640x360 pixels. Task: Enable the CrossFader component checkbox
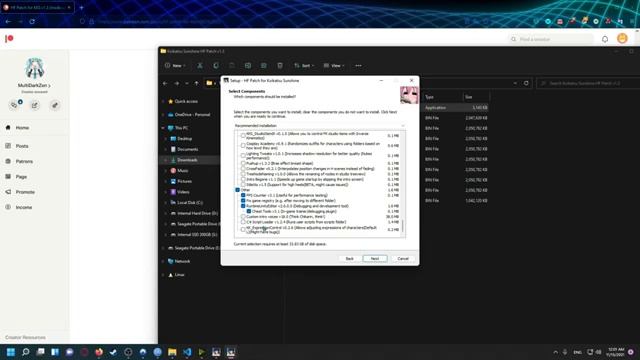click(243, 169)
